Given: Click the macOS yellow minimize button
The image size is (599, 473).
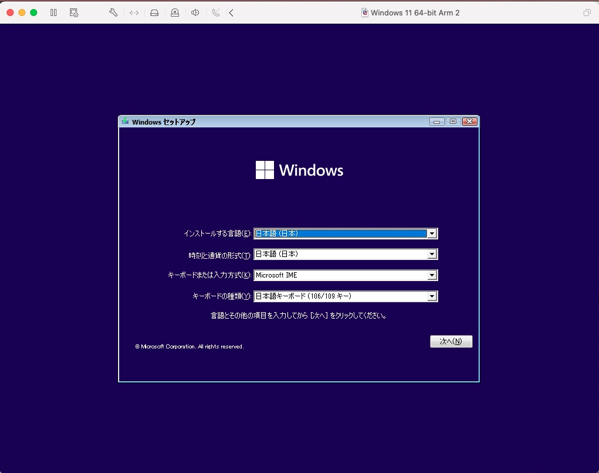Looking at the screenshot, I should coord(22,13).
